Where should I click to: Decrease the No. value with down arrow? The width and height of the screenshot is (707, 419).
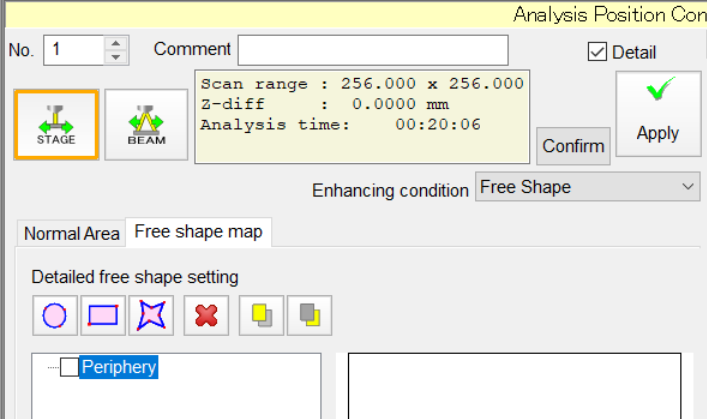coord(117,56)
